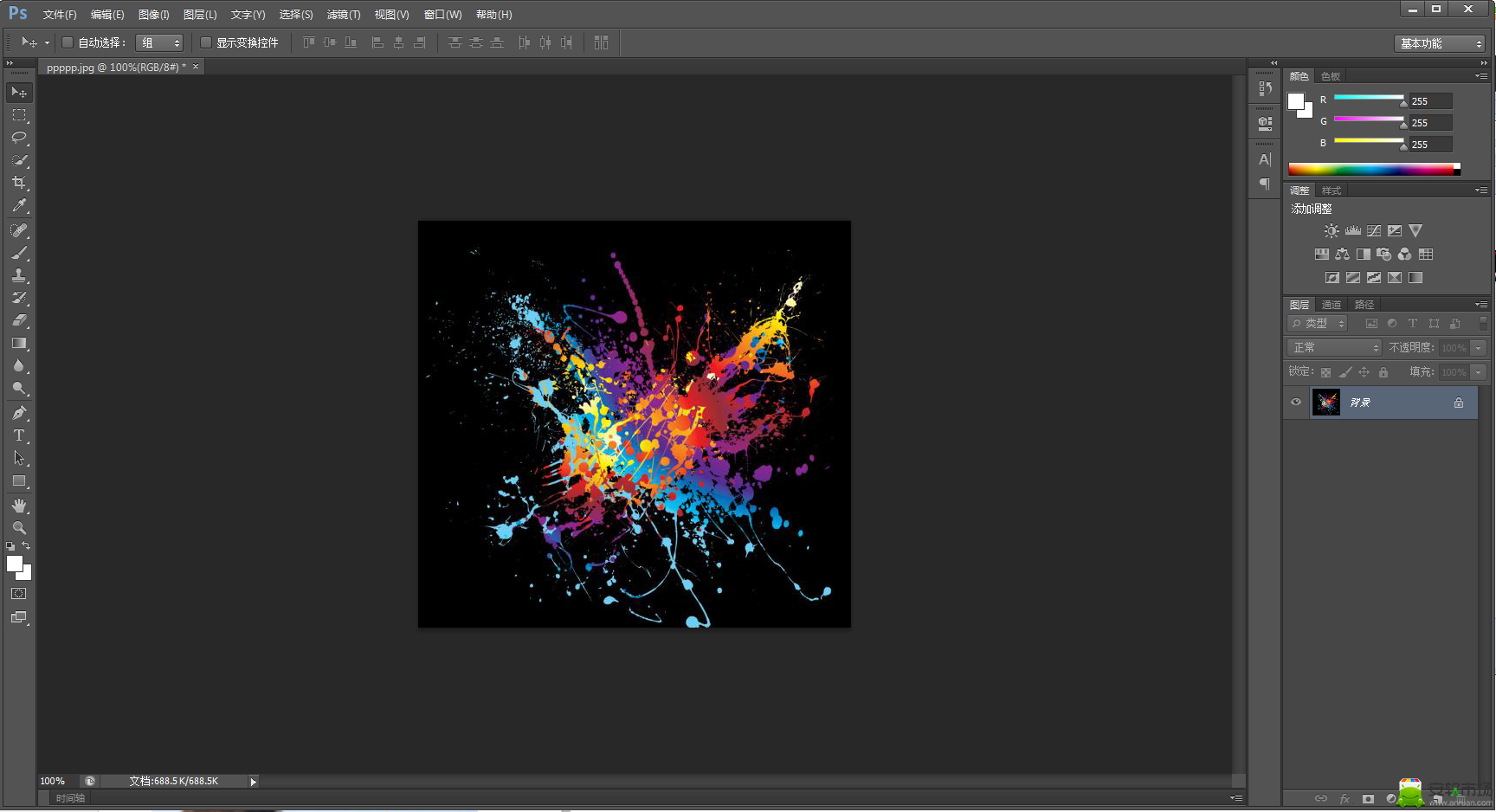The width and height of the screenshot is (1496, 812).
Task: Open the 滤镜(T) menu
Action: [x=344, y=15]
